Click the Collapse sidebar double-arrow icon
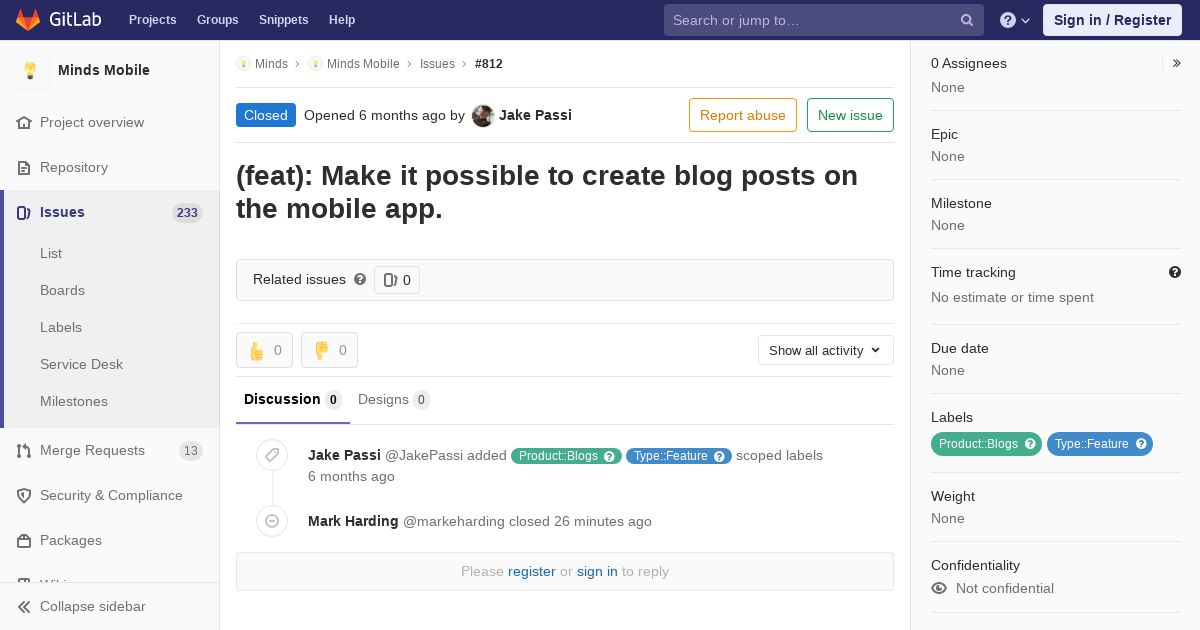 coord(24,606)
